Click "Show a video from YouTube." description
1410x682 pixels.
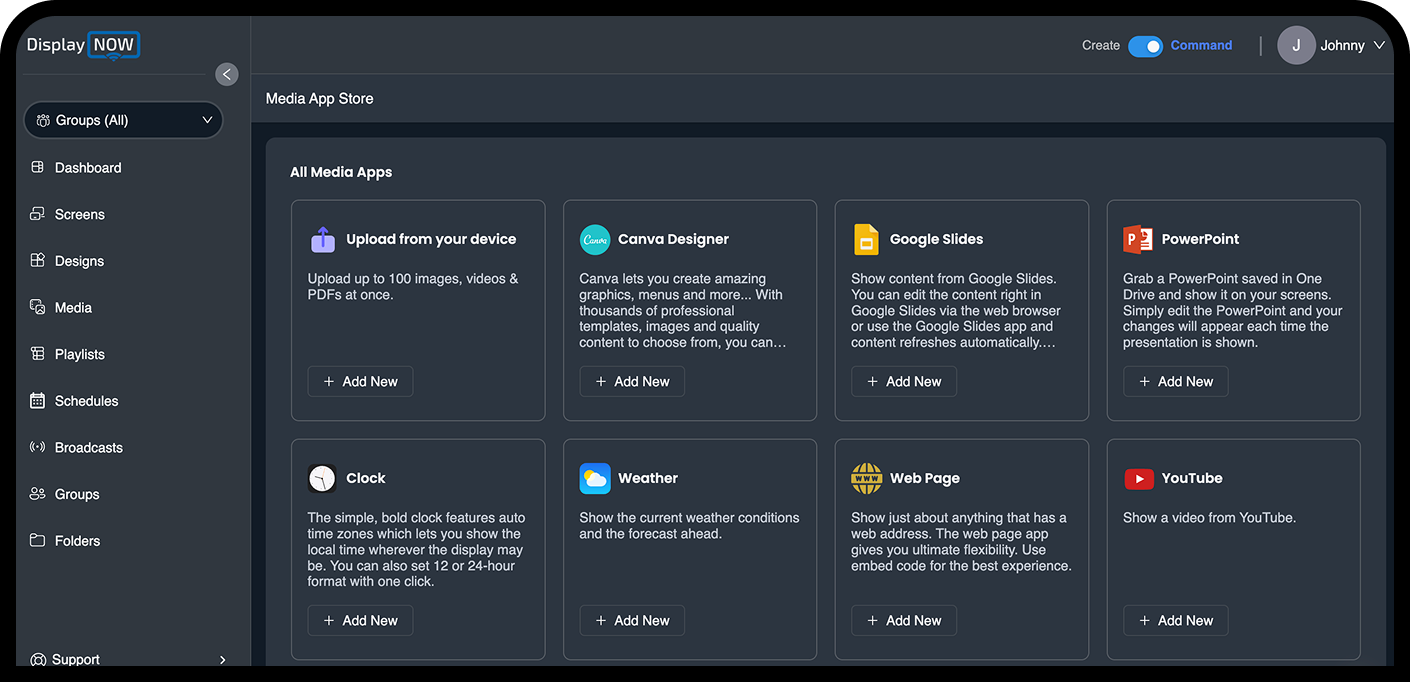pos(1209,518)
